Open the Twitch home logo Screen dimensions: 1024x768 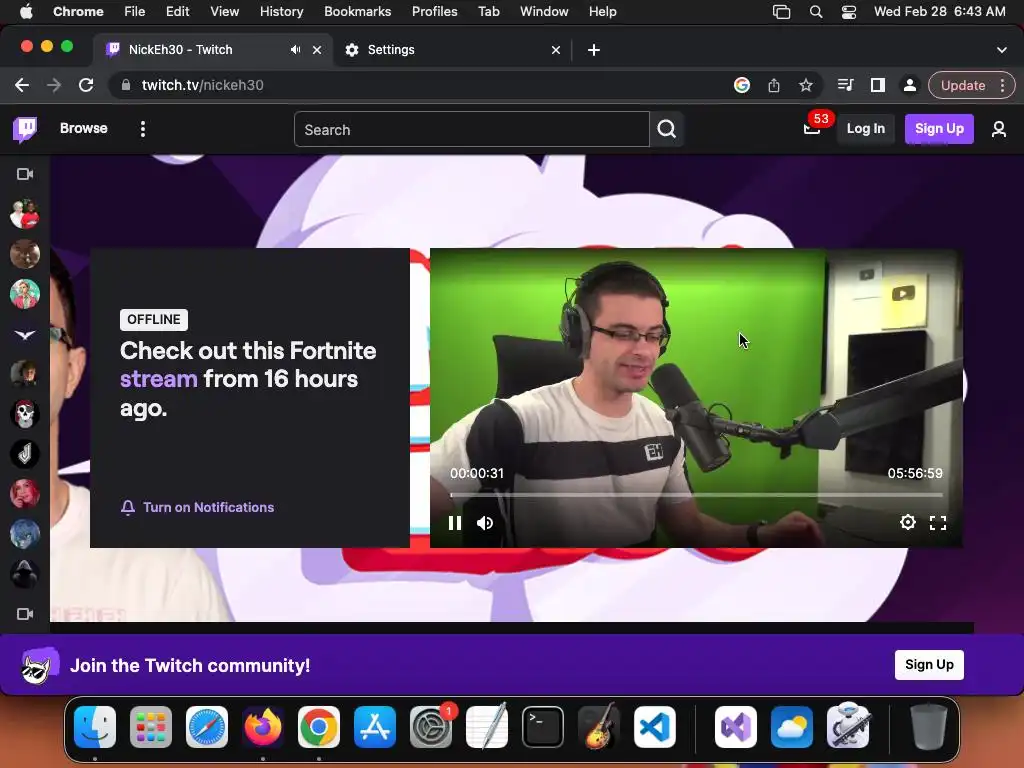click(25, 129)
